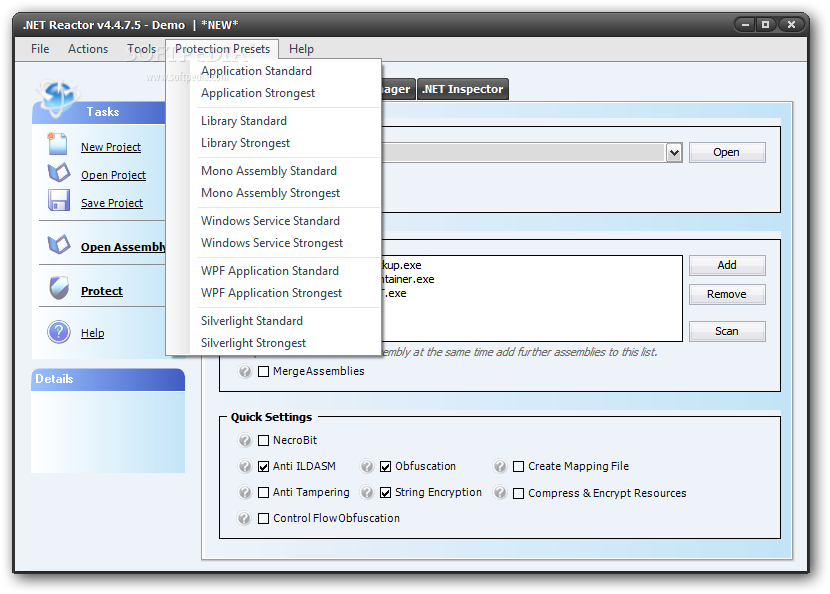Viewport: 830px width, 594px height.
Task: Open the Help menu in the menu bar
Action: coord(301,49)
